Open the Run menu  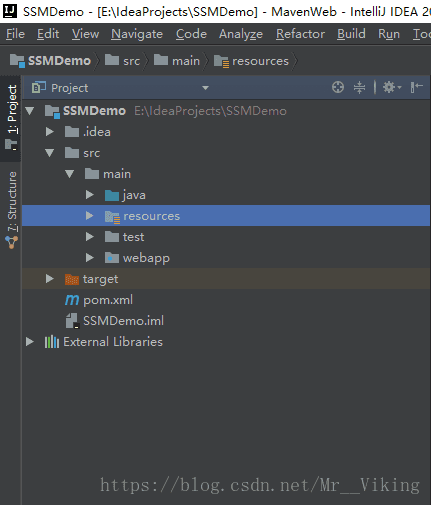(389, 34)
